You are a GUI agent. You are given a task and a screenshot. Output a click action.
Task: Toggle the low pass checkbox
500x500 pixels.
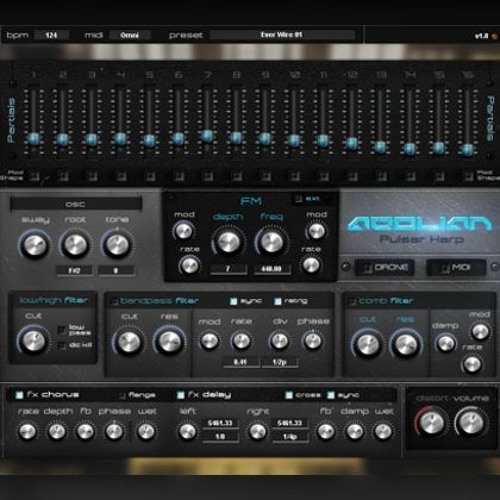click(62, 330)
